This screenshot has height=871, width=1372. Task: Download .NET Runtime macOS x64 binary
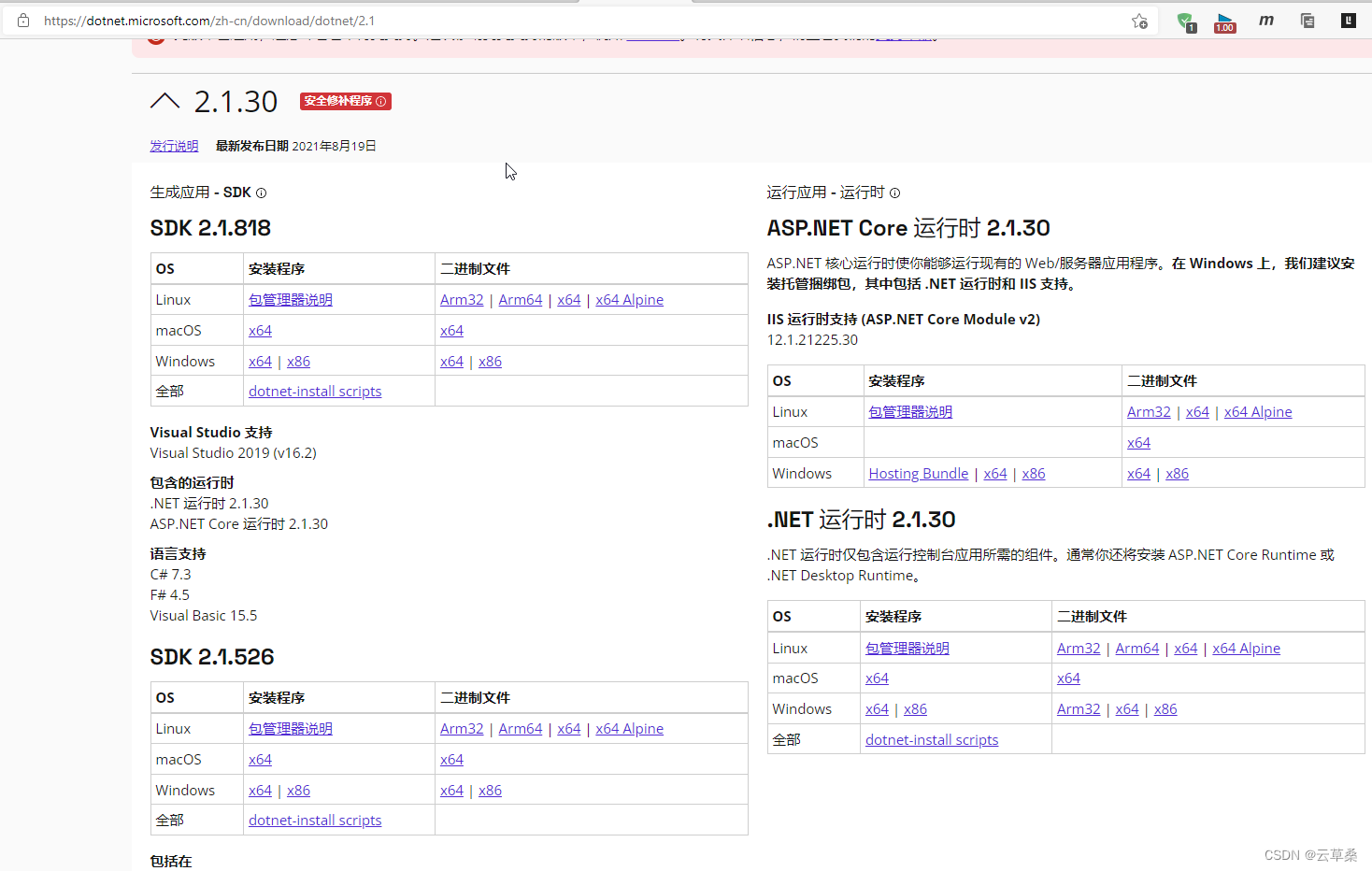(x=1068, y=678)
